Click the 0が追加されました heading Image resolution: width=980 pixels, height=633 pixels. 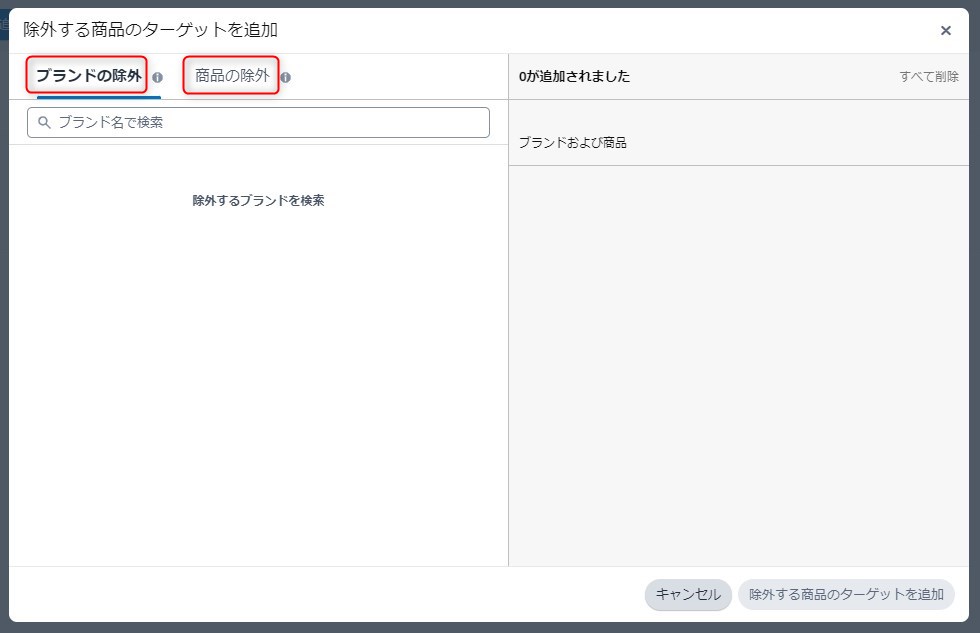[574, 76]
